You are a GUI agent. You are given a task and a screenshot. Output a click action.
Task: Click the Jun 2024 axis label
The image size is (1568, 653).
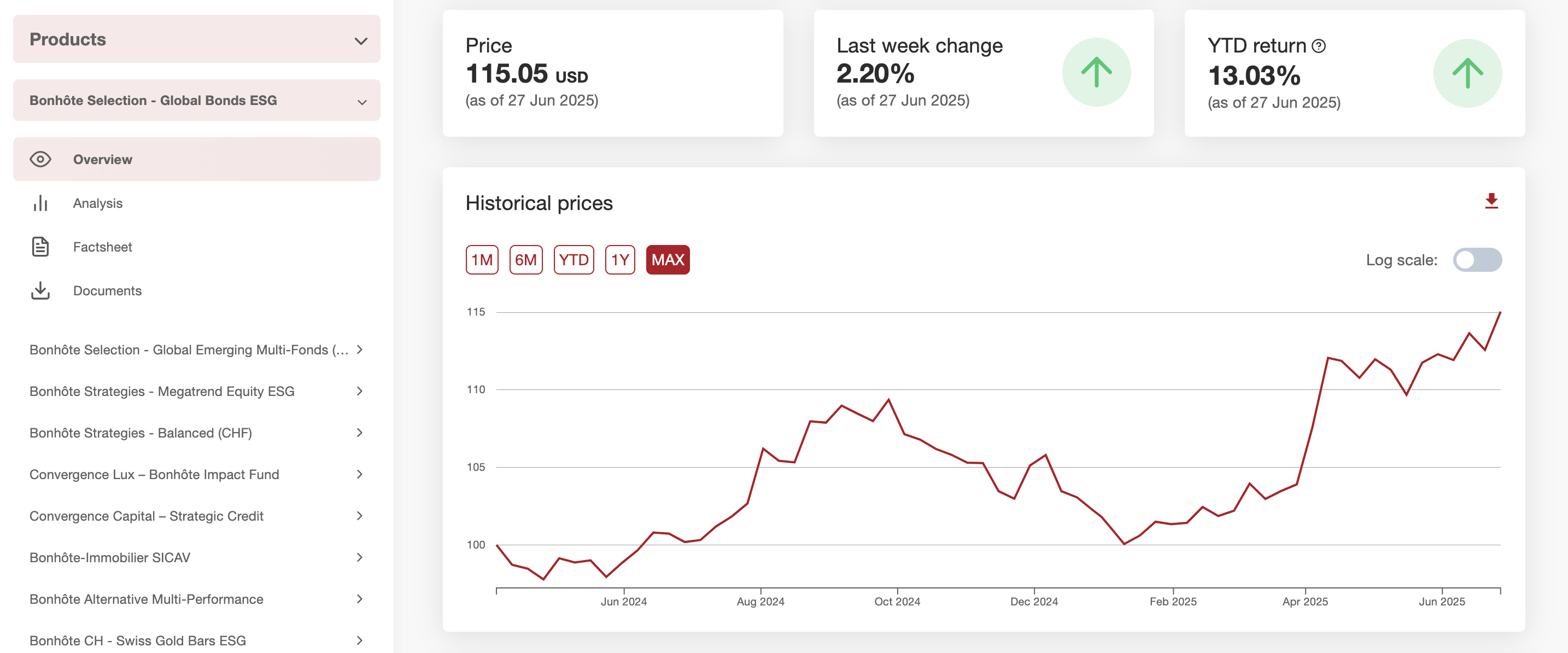[x=623, y=602]
